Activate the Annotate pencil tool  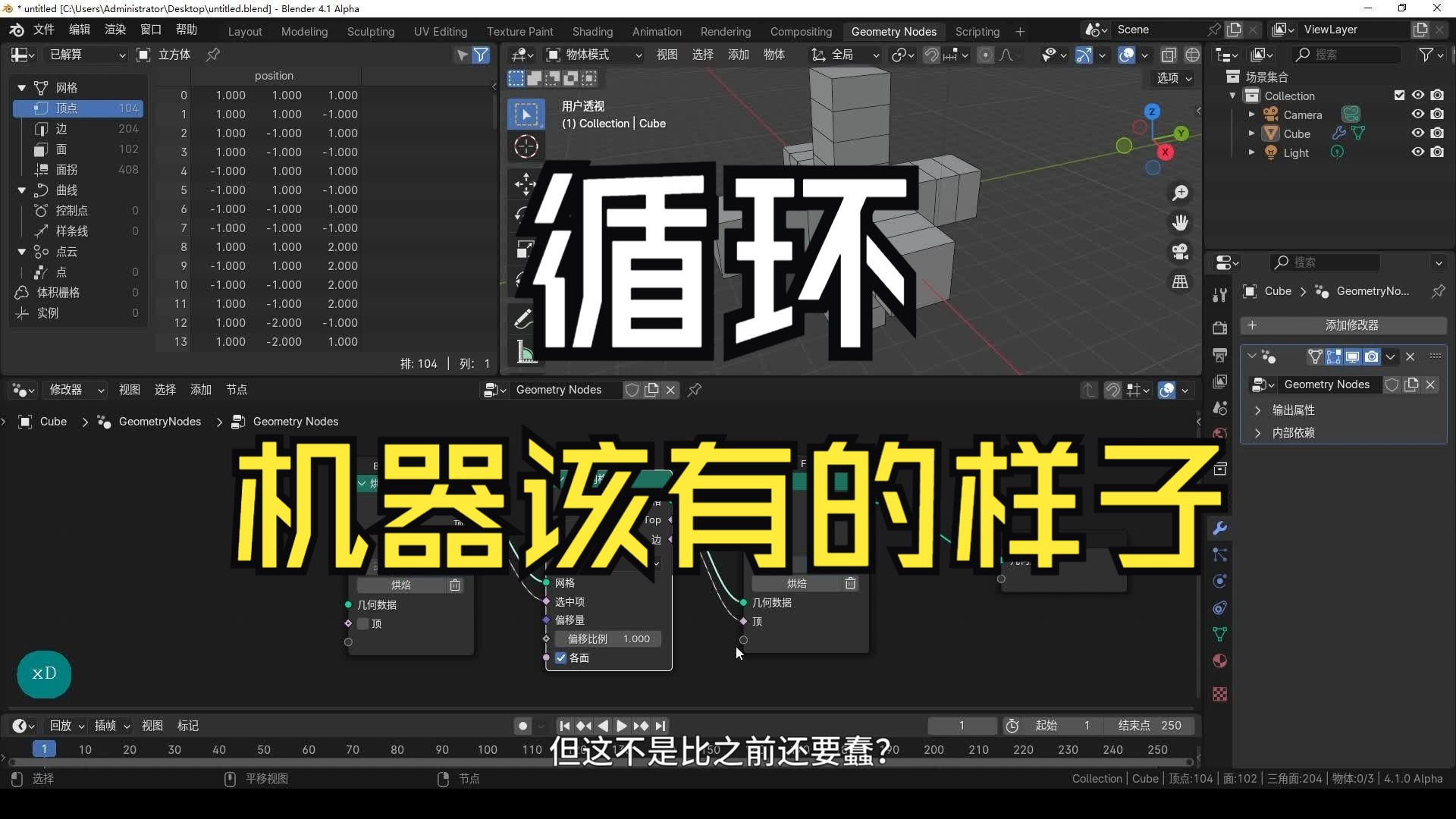pos(524,319)
